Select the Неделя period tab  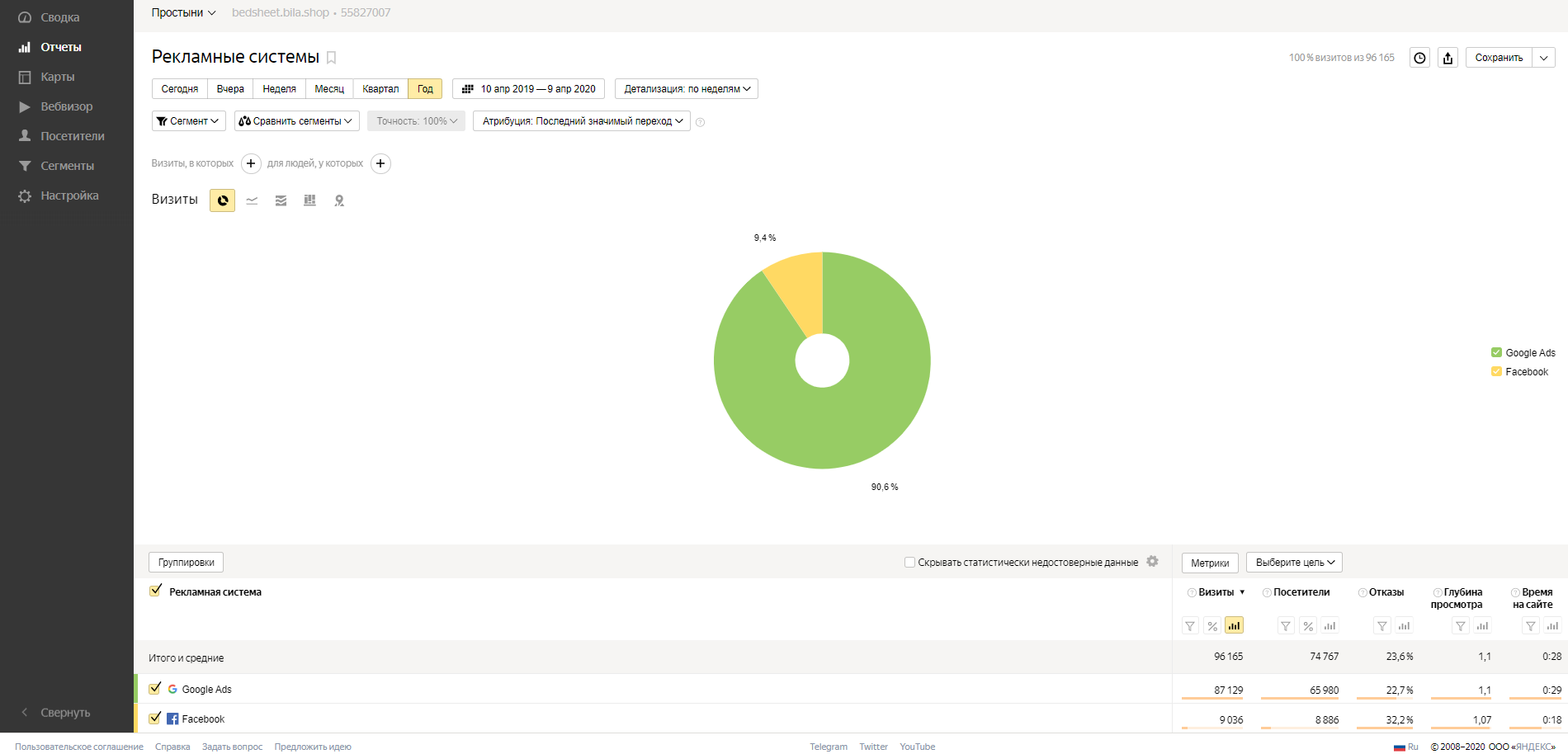[279, 88]
